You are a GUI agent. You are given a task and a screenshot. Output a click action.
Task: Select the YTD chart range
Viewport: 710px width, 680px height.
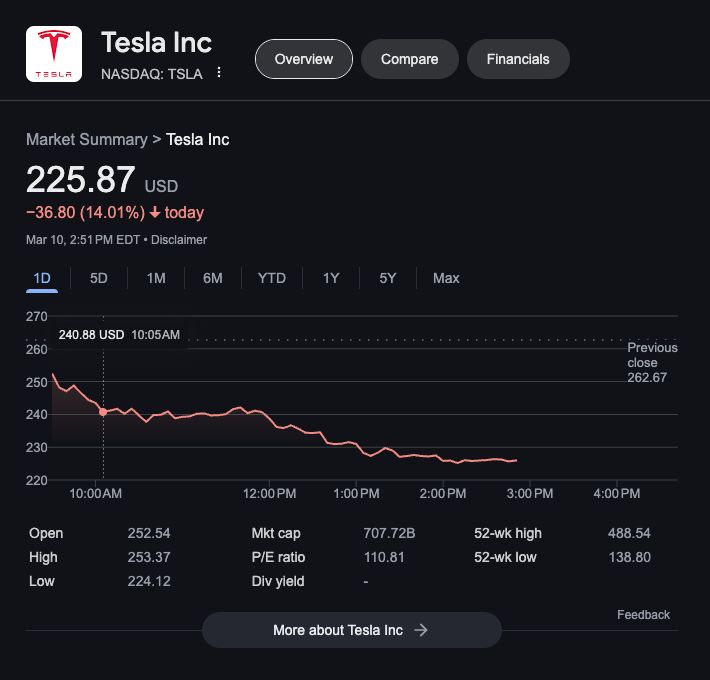pos(272,278)
